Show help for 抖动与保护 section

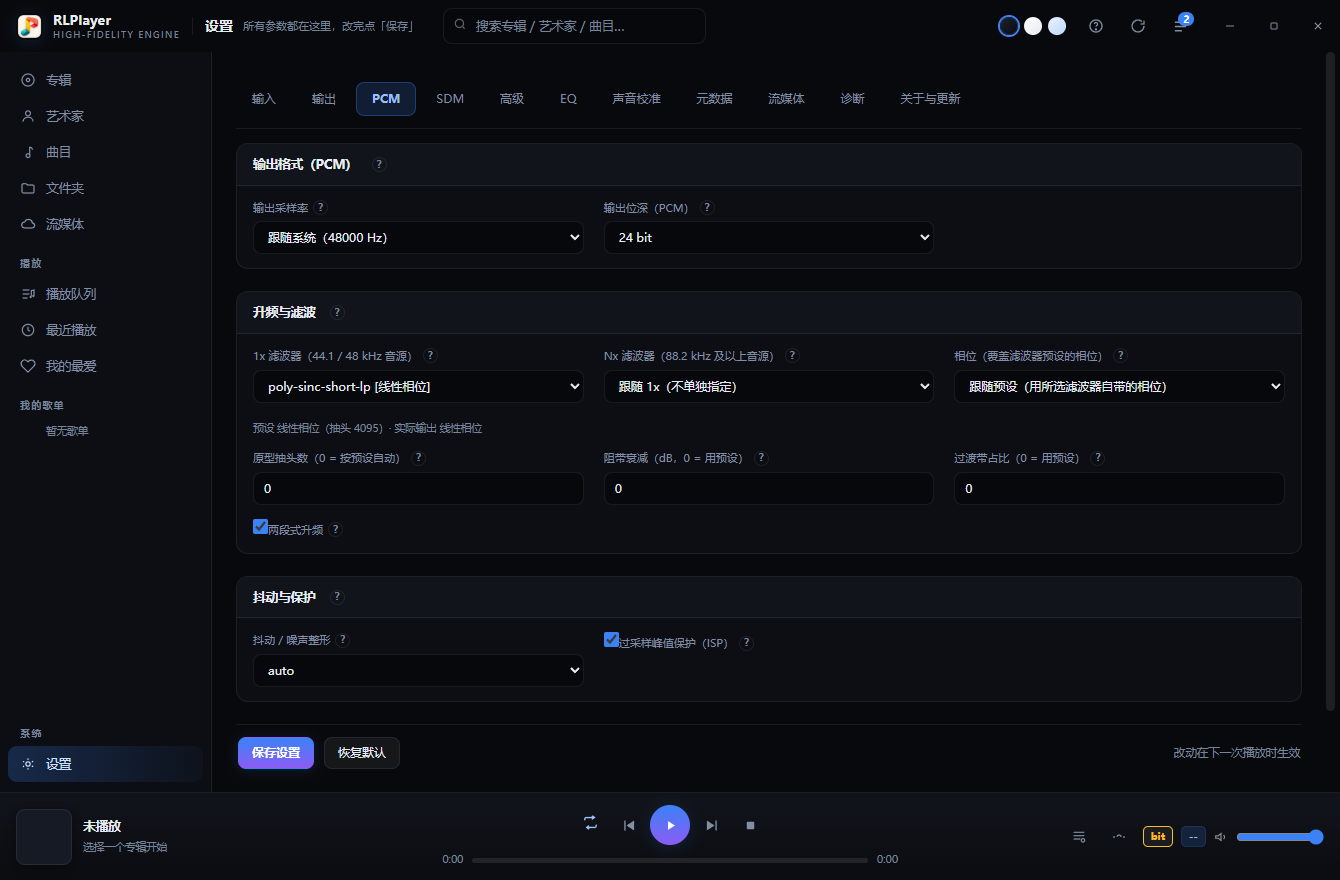(x=337, y=597)
